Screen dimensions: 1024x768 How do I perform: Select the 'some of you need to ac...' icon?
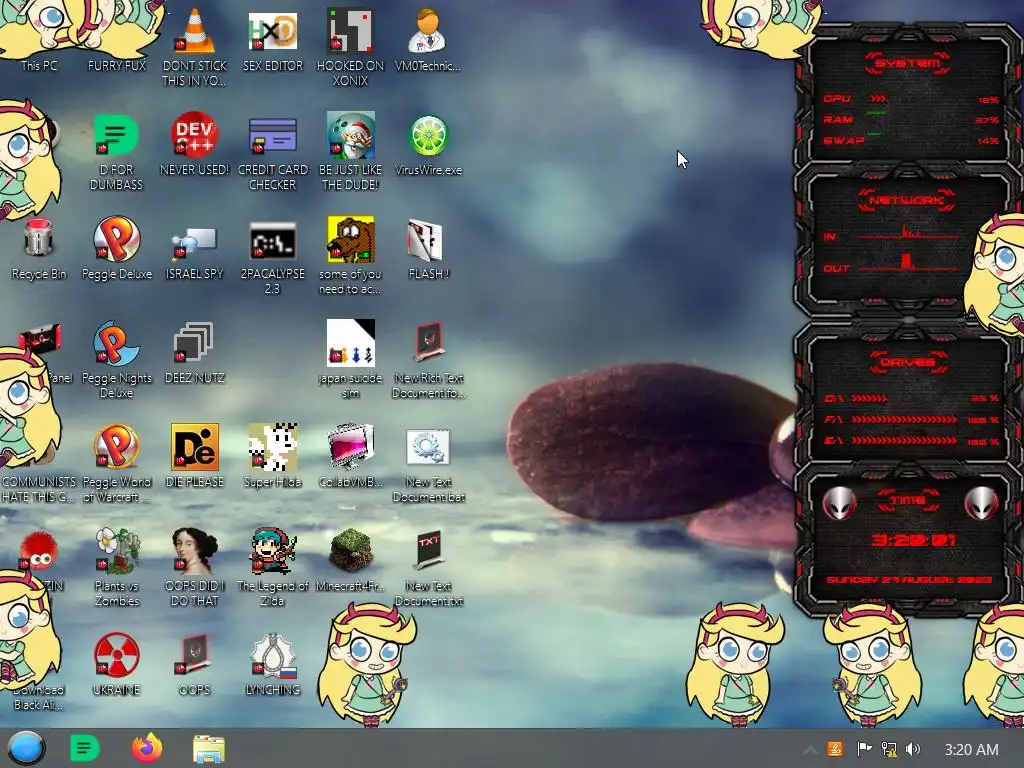pyautogui.click(x=350, y=255)
